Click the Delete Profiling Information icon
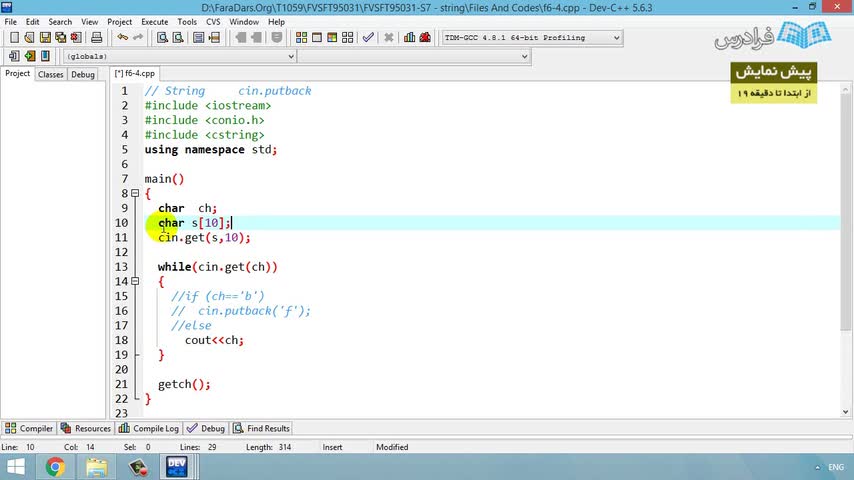 (425, 38)
